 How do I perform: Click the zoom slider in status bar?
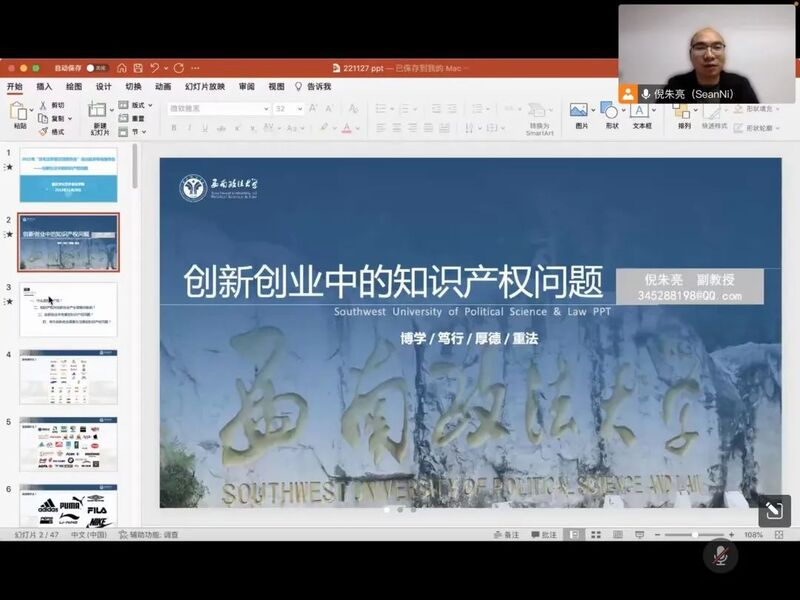click(694, 535)
